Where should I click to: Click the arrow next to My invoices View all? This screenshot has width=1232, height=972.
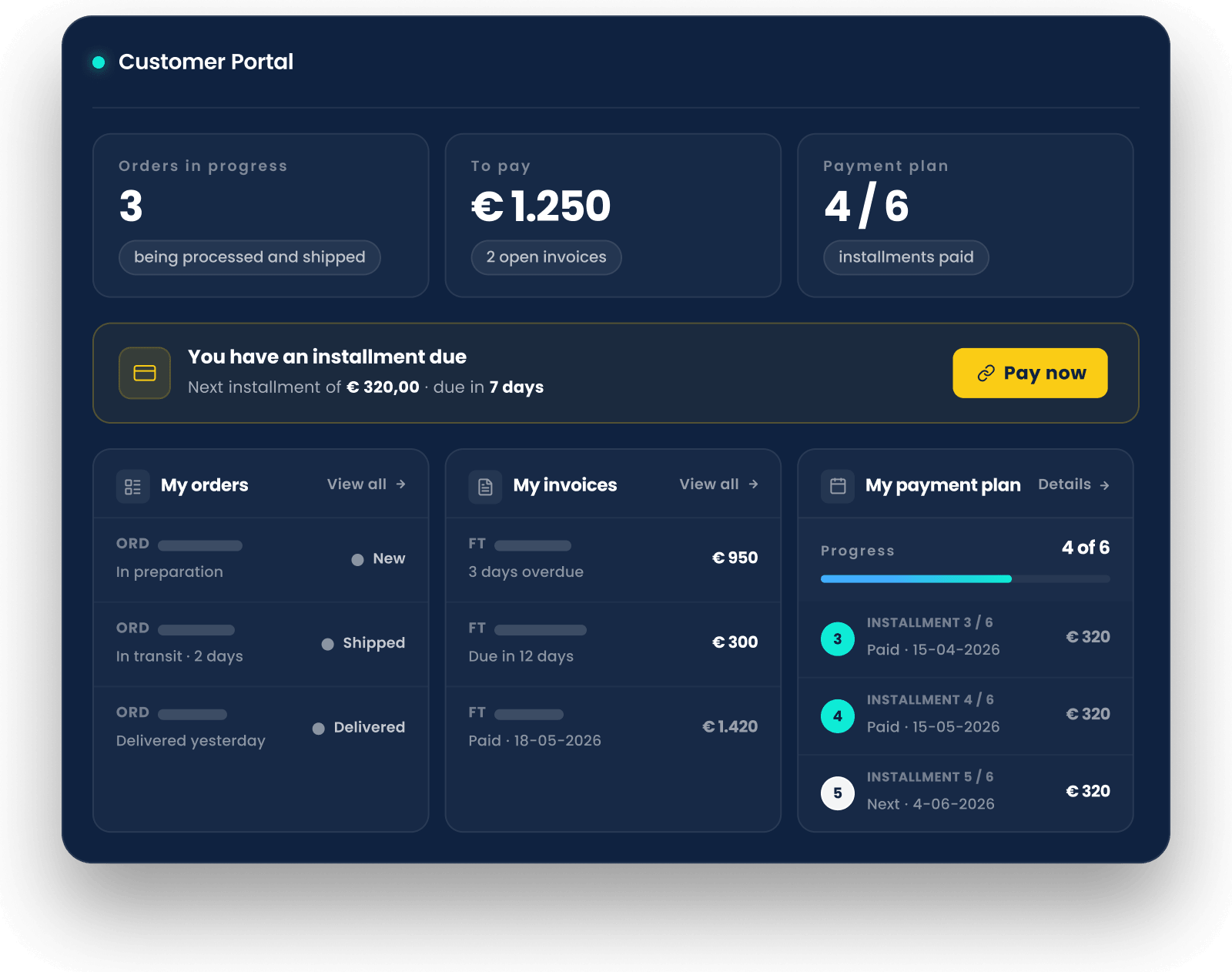coord(753,484)
